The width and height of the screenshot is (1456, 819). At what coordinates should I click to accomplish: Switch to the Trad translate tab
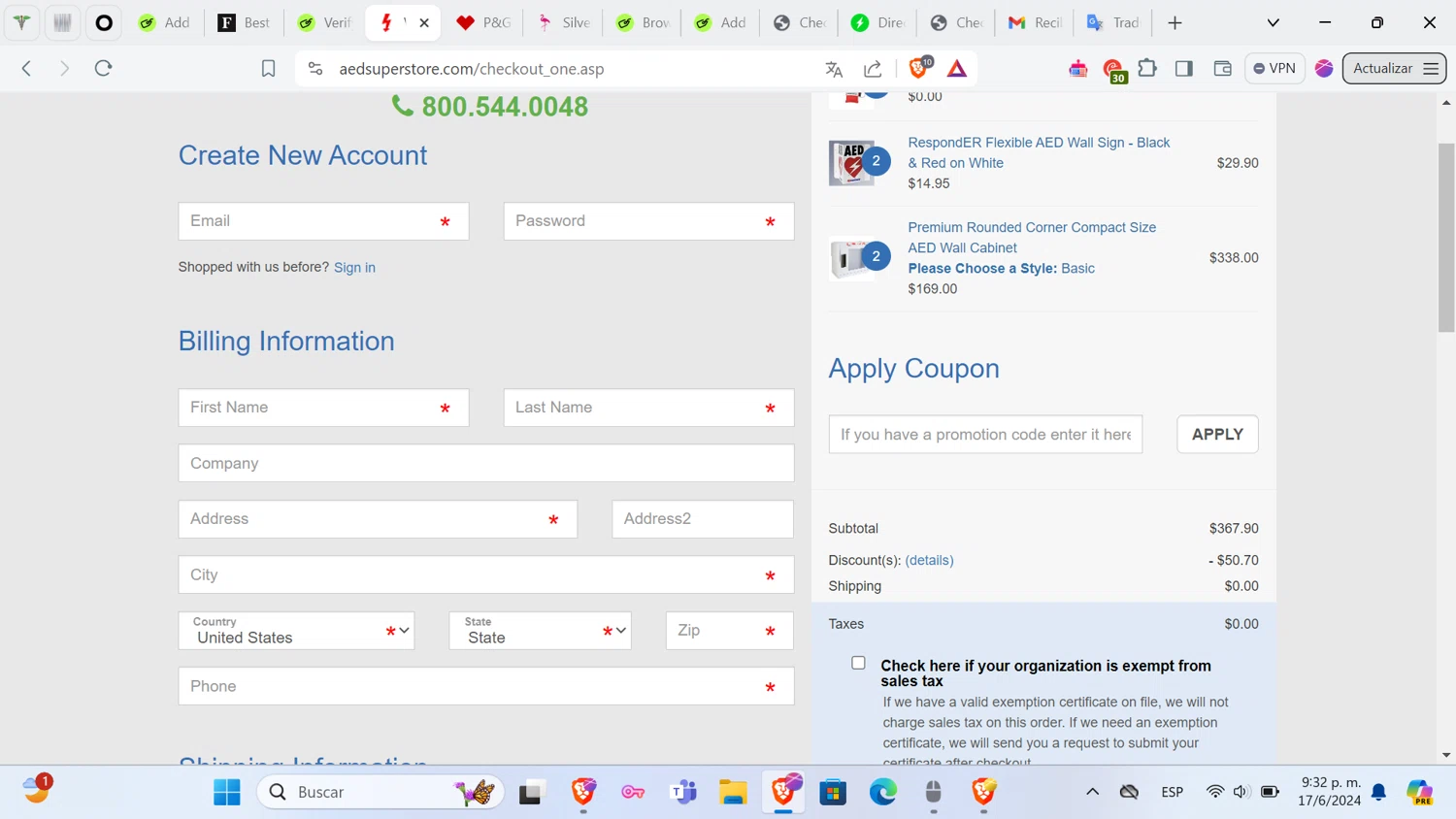pos(1113,22)
